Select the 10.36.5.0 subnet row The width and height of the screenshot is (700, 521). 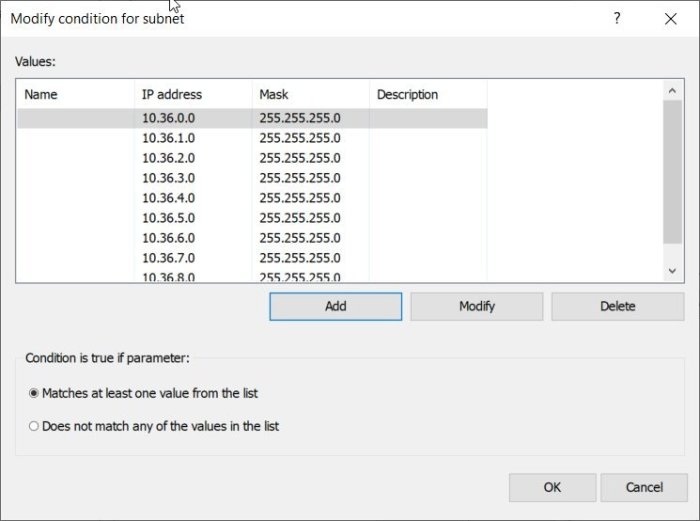pyautogui.click(x=168, y=218)
